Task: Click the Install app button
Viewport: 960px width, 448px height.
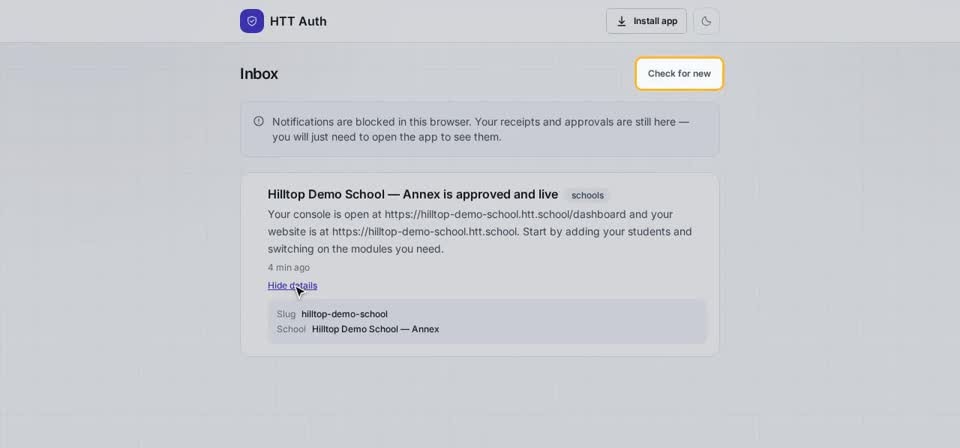Action: pyautogui.click(x=646, y=21)
